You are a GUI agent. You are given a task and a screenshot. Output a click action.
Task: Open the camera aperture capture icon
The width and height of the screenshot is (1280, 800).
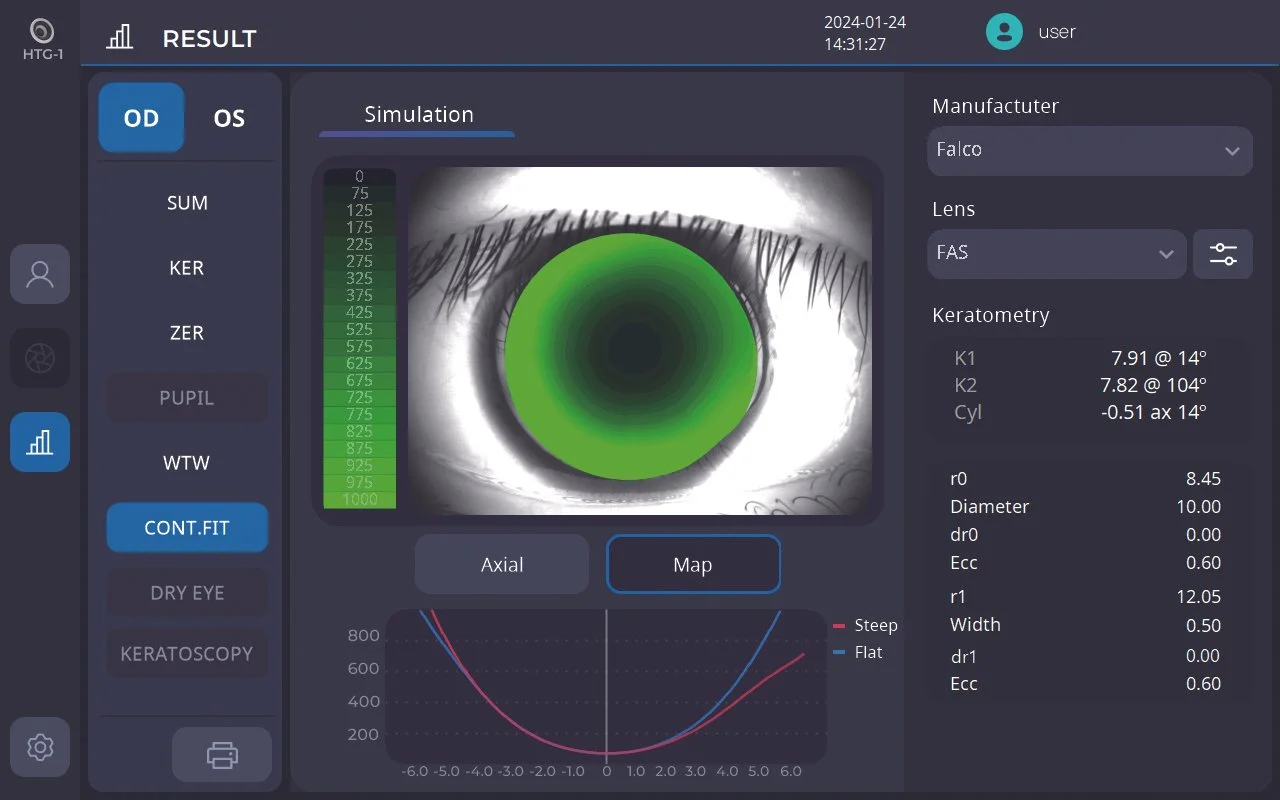(x=40, y=358)
